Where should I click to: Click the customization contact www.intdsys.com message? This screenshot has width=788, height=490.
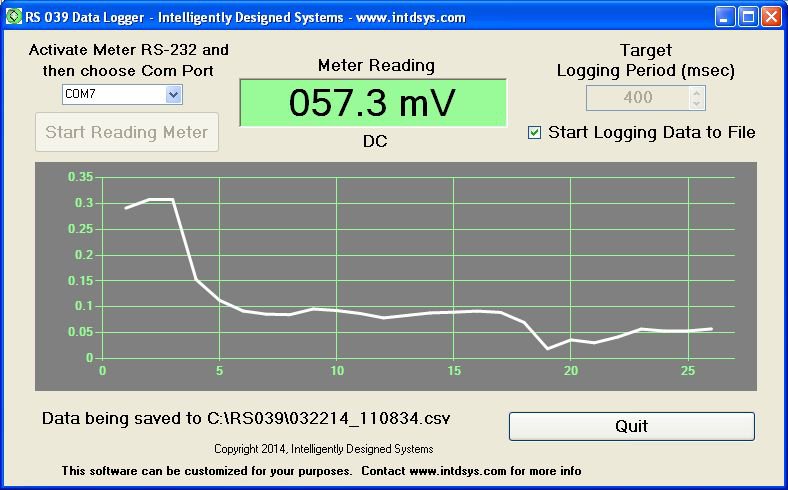pyautogui.click(x=322, y=471)
